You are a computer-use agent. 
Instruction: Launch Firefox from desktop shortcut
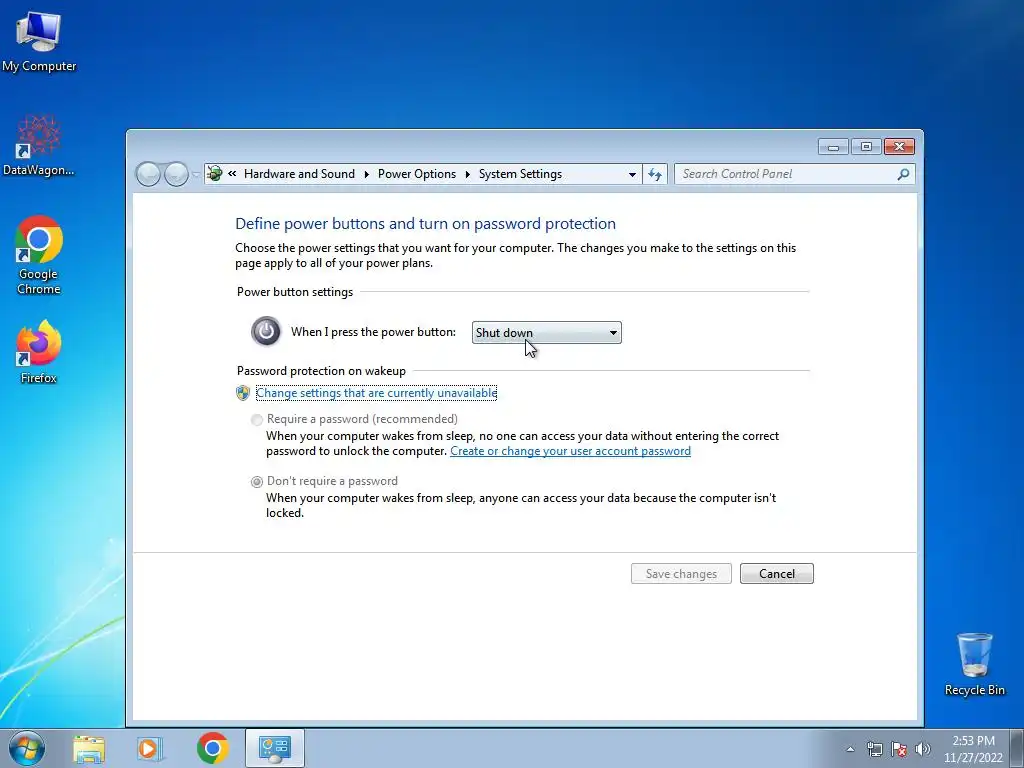tap(39, 351)
